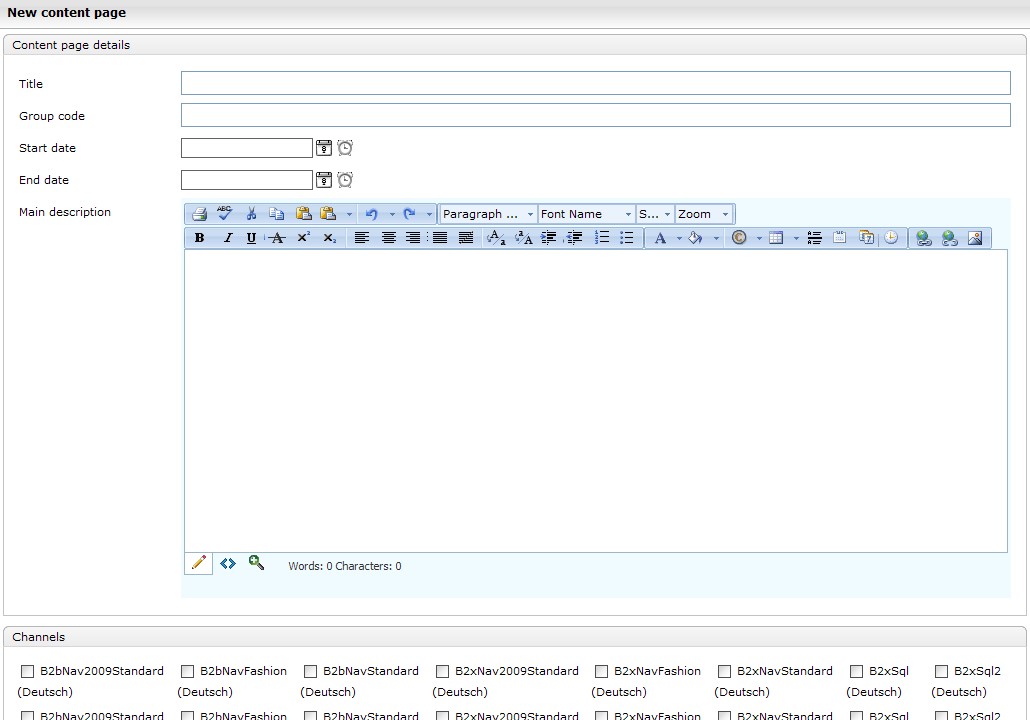Expand the symbol picker arrow
The height and width of the screenshot is (720, 1030).
point(759,238)
